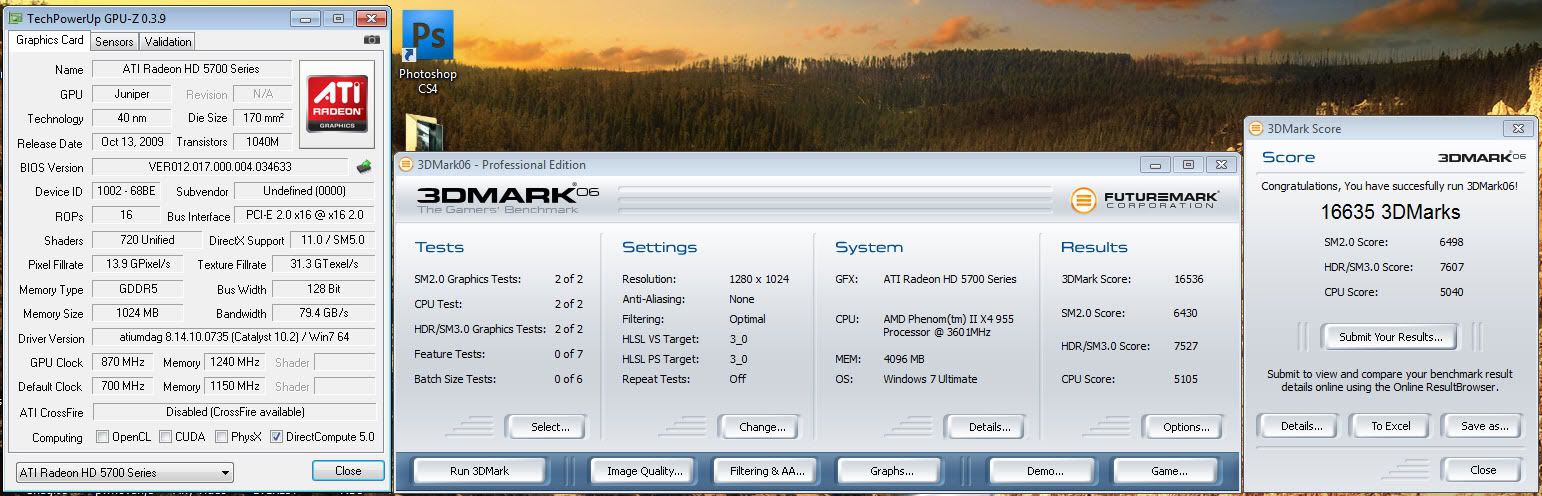Click the GPU name field ATI Radeon HD 5700 Series

pos(192,69)
